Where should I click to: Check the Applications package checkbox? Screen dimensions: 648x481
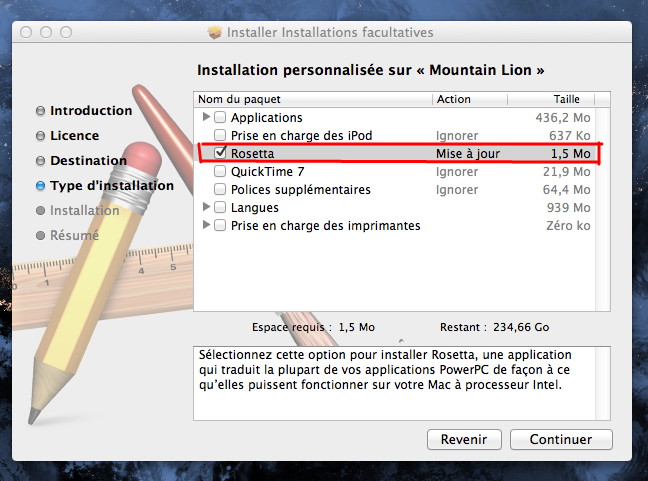click(220, 117)
